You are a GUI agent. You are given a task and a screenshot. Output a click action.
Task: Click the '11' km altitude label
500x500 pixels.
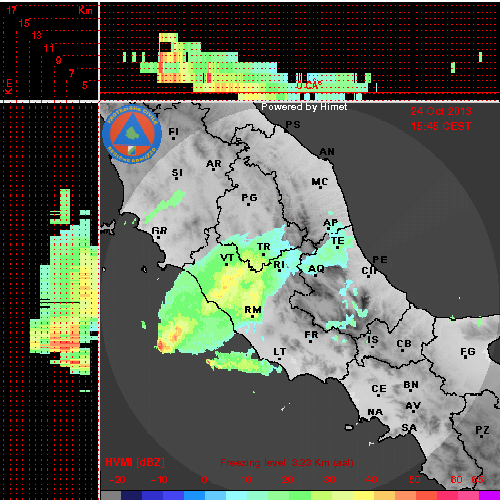tap(49, 48)
